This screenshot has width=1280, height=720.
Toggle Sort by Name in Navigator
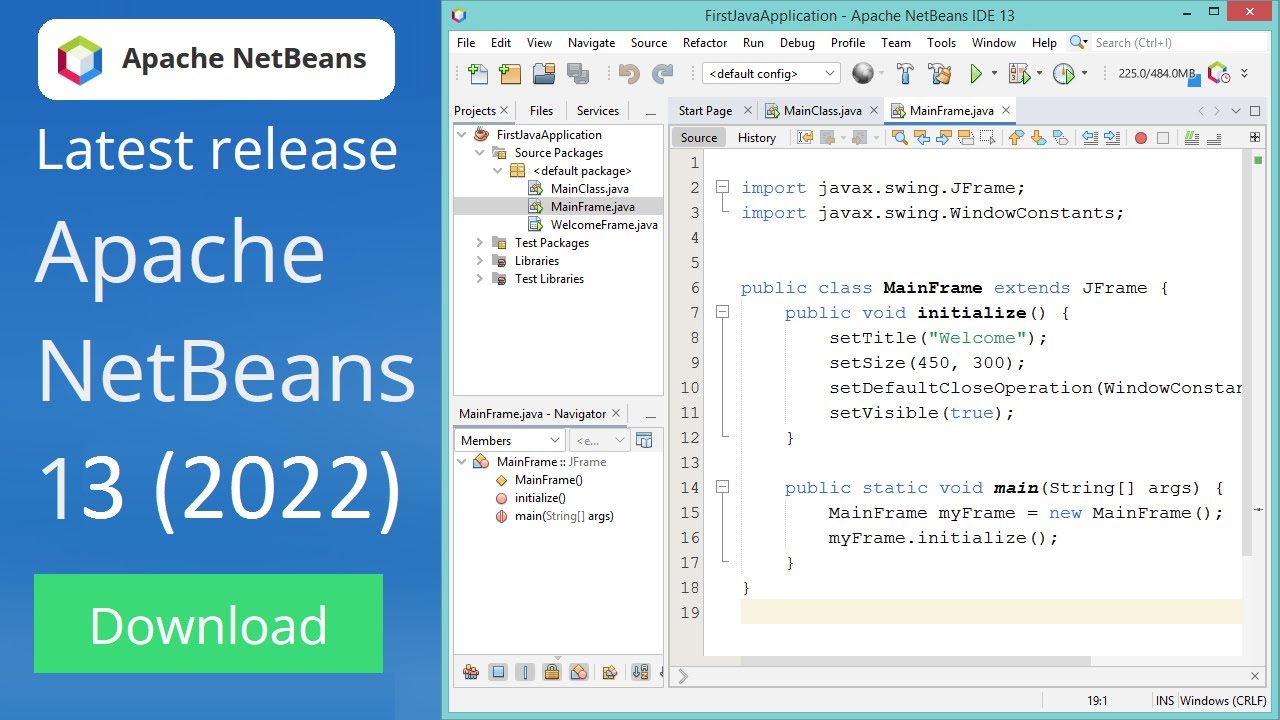click(640, 672)
